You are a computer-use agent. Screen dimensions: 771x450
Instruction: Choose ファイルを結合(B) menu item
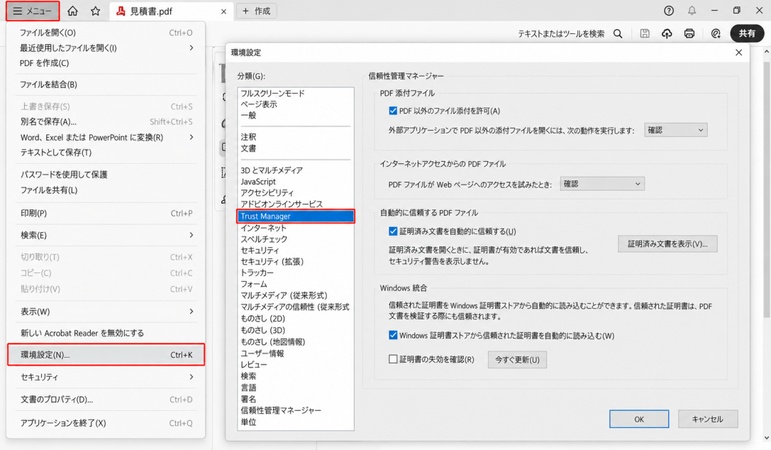pyautogui.click(x=106, y=84)
